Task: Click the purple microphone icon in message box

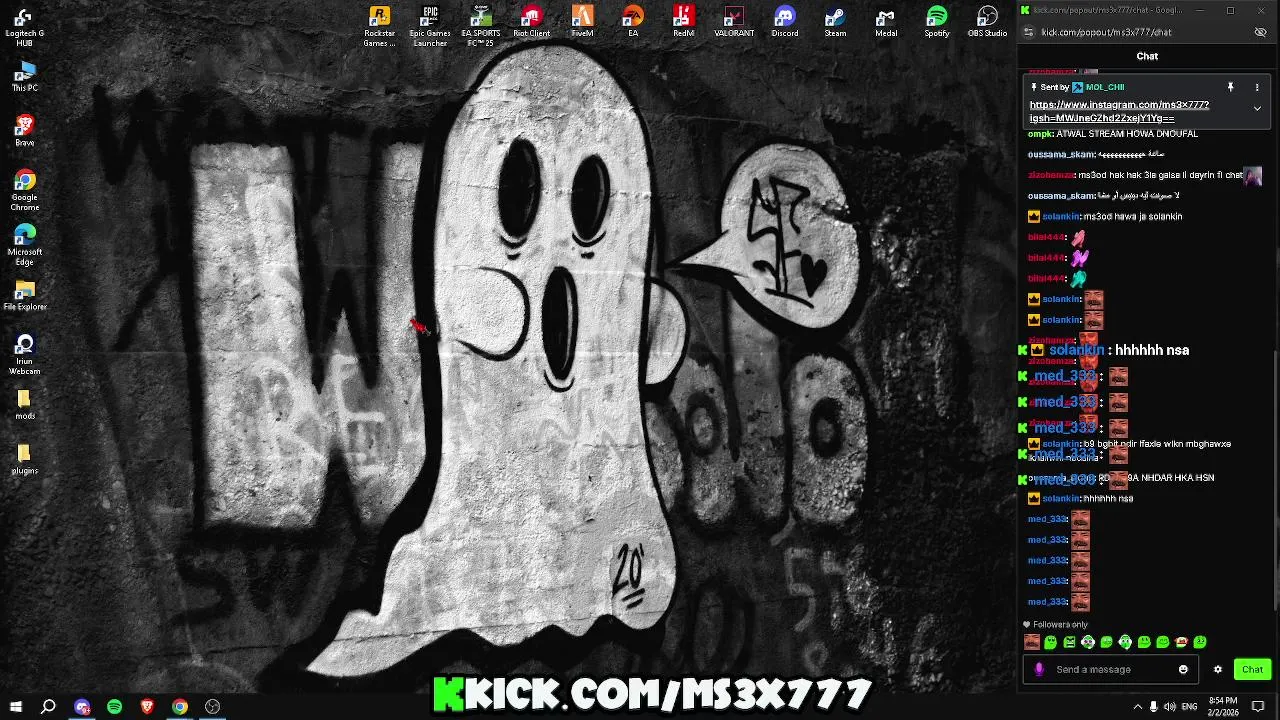Action: point(1039,670)
